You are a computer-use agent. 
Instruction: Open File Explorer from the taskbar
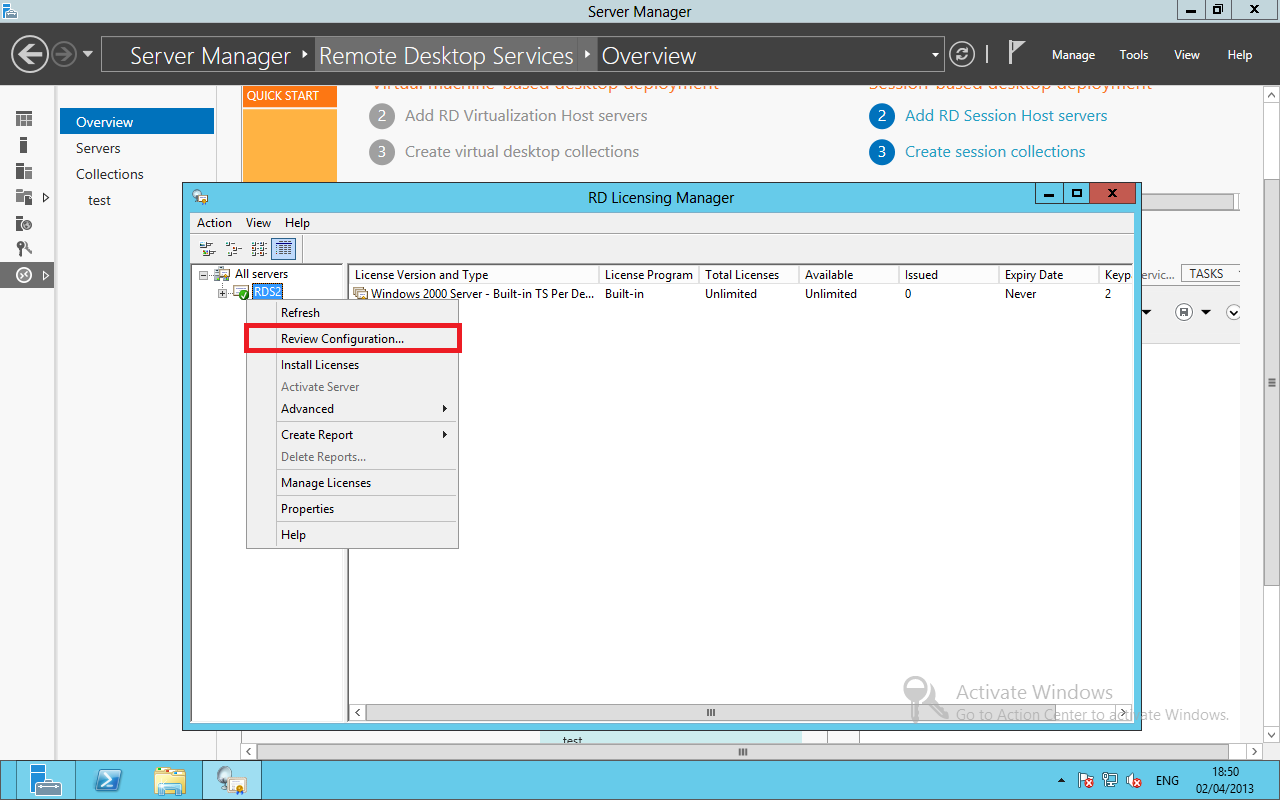pyautogui.click(x=170, y=780)
